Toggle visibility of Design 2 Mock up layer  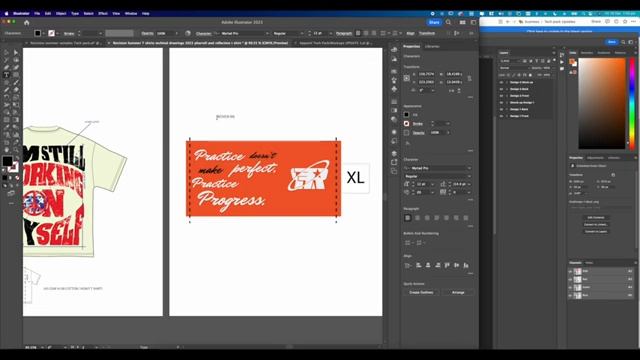pos(501,82)
